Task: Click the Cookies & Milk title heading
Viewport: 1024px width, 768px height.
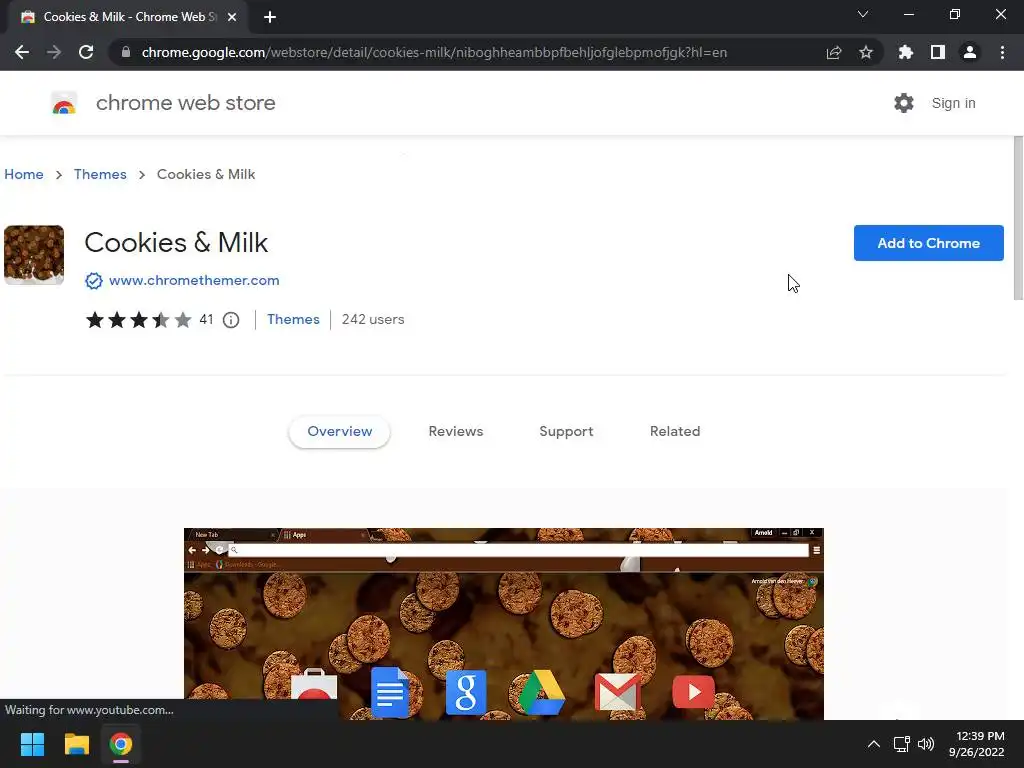Action: [x=176, y=243]
